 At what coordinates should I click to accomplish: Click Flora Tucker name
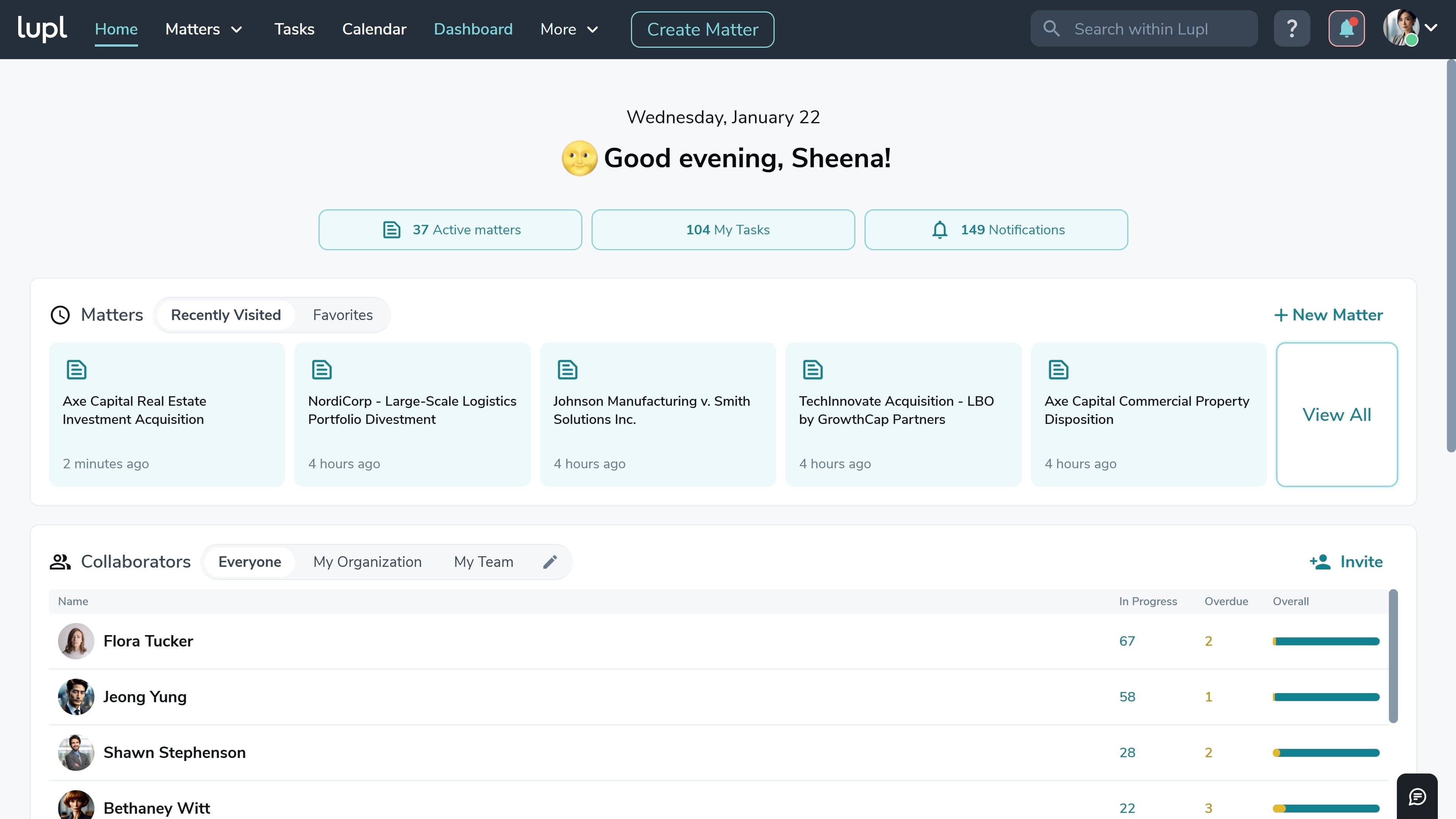(x=148, y=641)
